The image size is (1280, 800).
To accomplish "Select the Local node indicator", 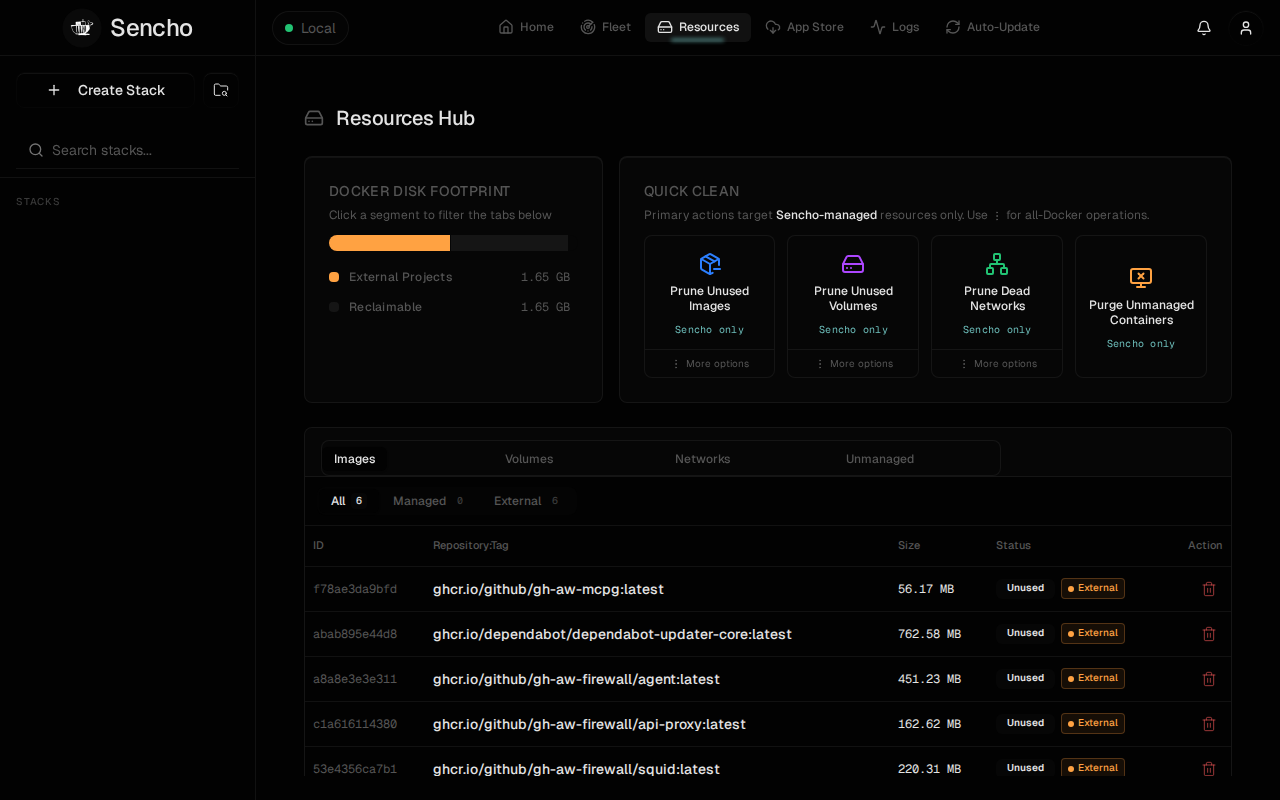I will pos(310,28).
